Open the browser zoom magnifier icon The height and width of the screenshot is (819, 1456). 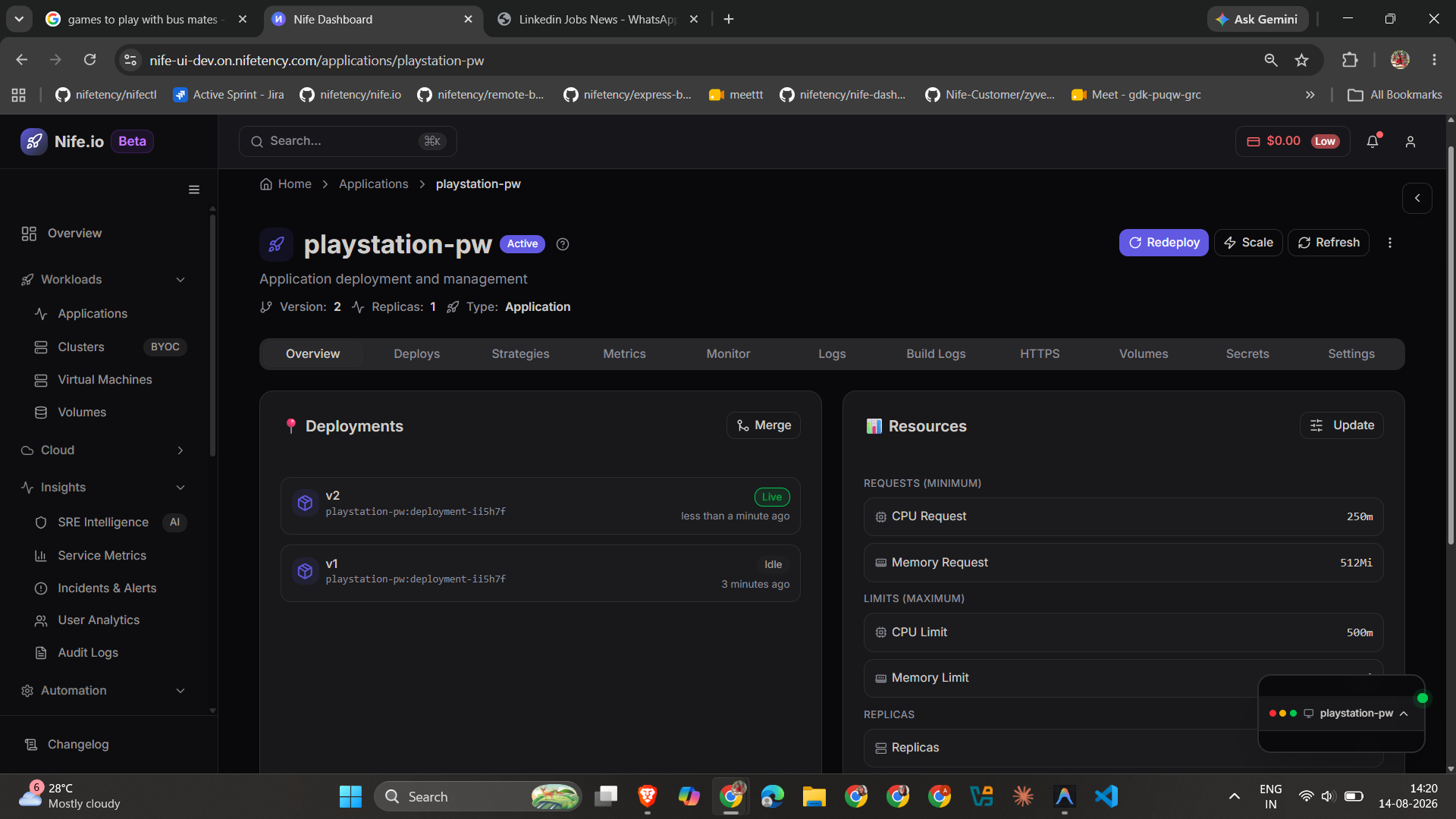[x=1271, y=60]
